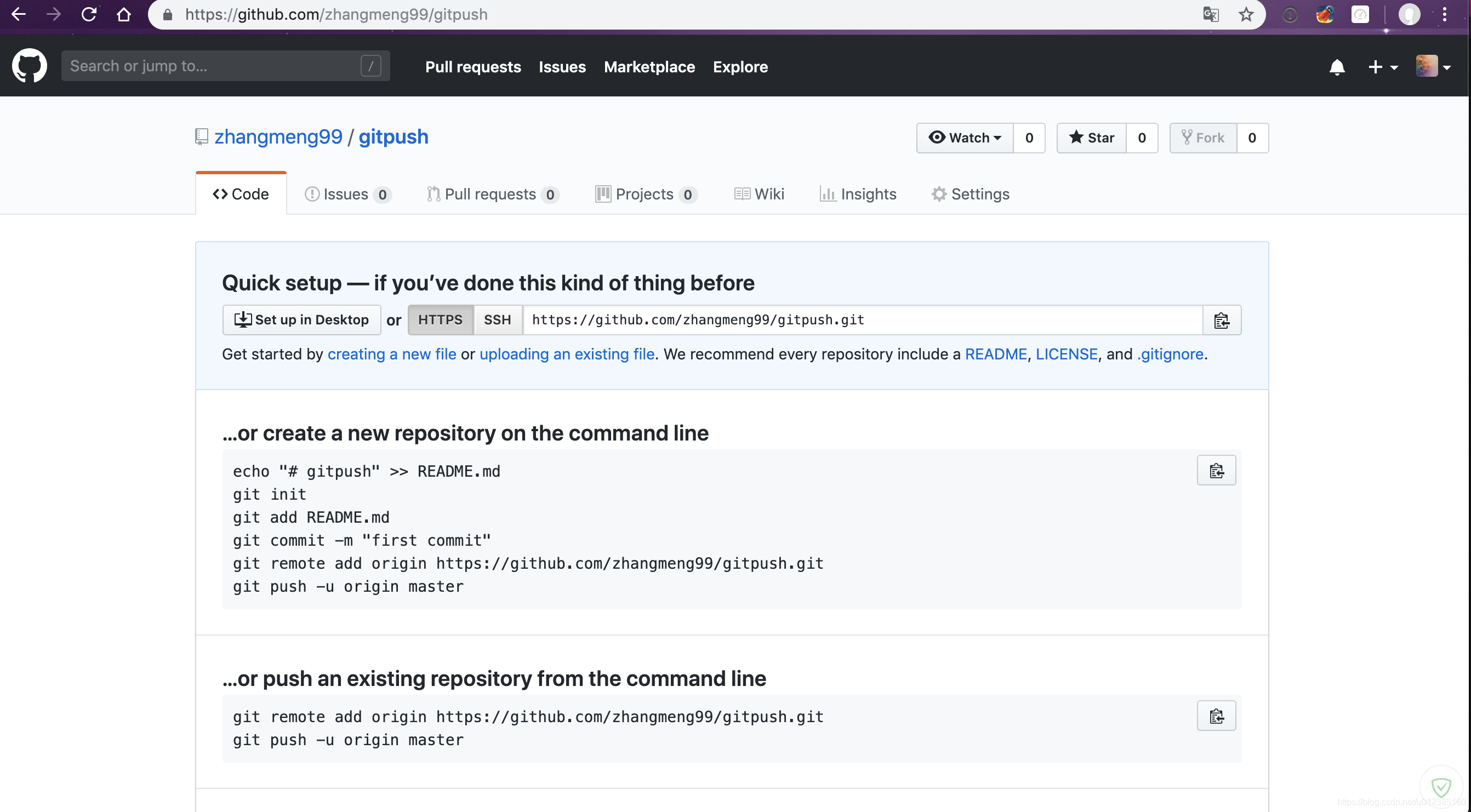The image size is (1471, 812).
Task: Open the browser three-dot menu
Action: click(x=1444, y=14)
